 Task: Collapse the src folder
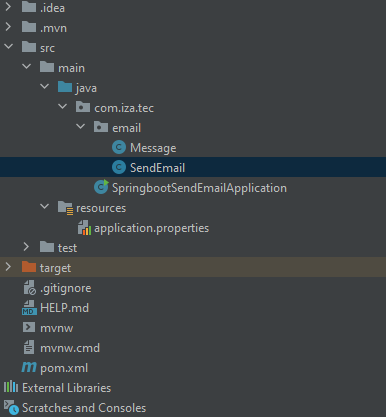tap(8, 47)
